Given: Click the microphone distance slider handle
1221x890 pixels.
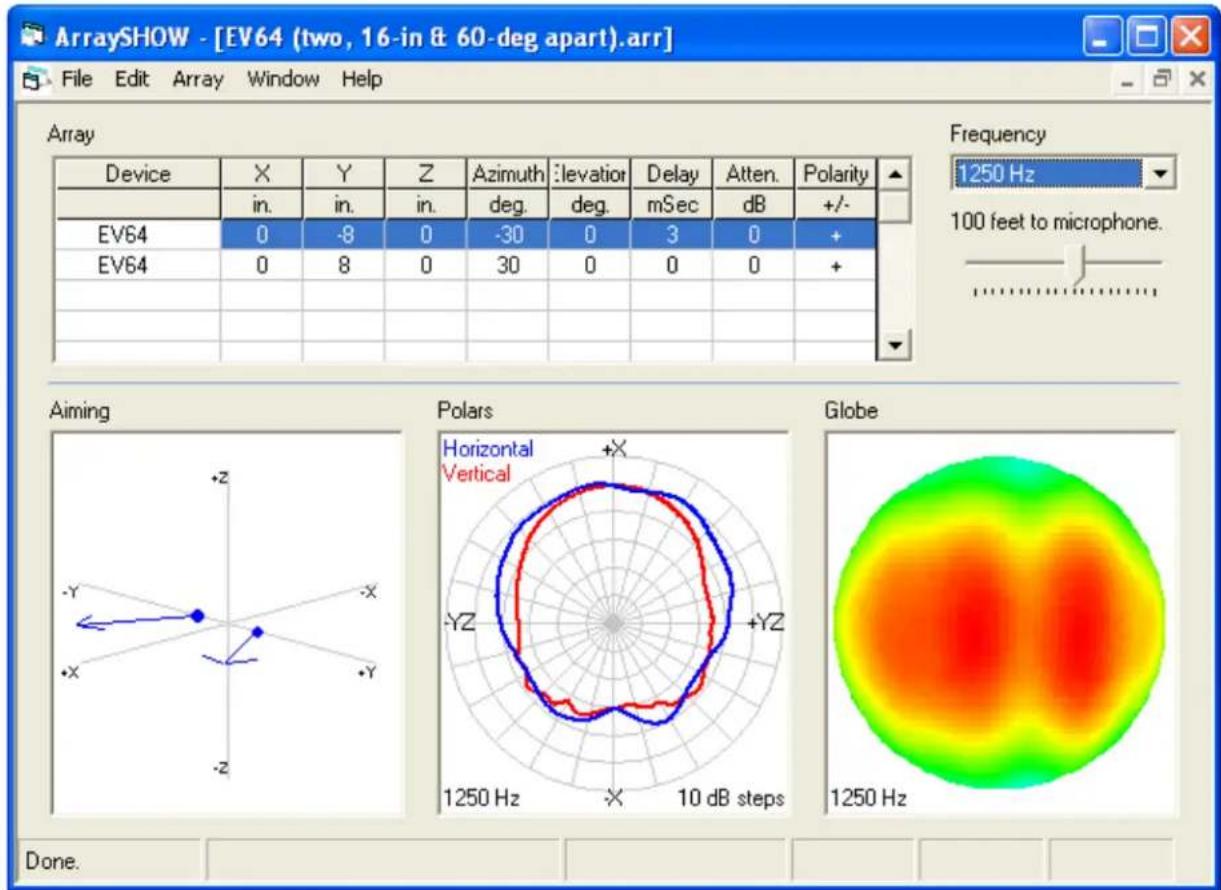Looking at the screenshot, I should [1076, 263].
